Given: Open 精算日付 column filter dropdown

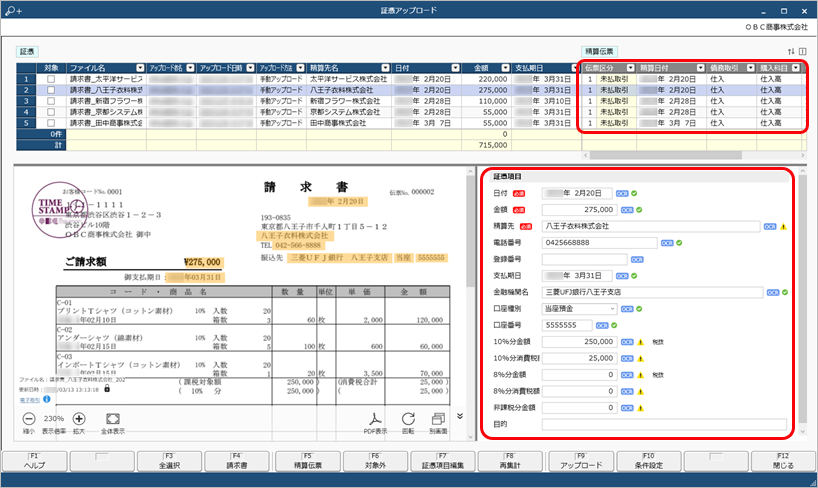Looking at the screenshot, I should pos(701,68).
